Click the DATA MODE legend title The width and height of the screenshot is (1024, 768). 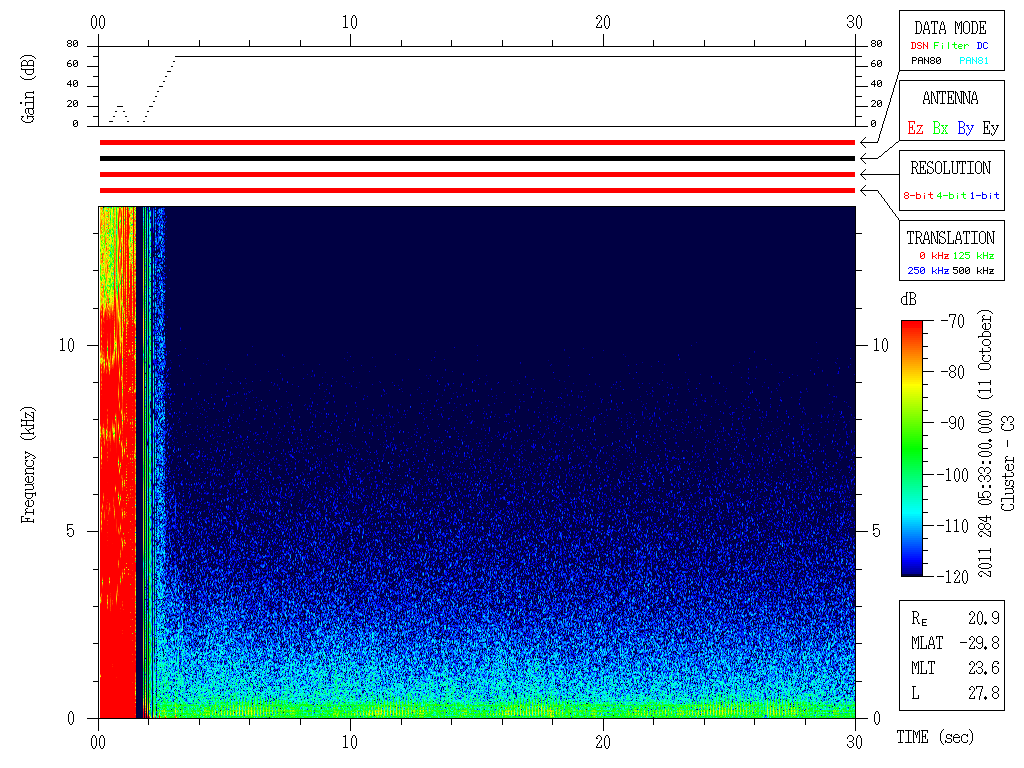pos(950,28)
